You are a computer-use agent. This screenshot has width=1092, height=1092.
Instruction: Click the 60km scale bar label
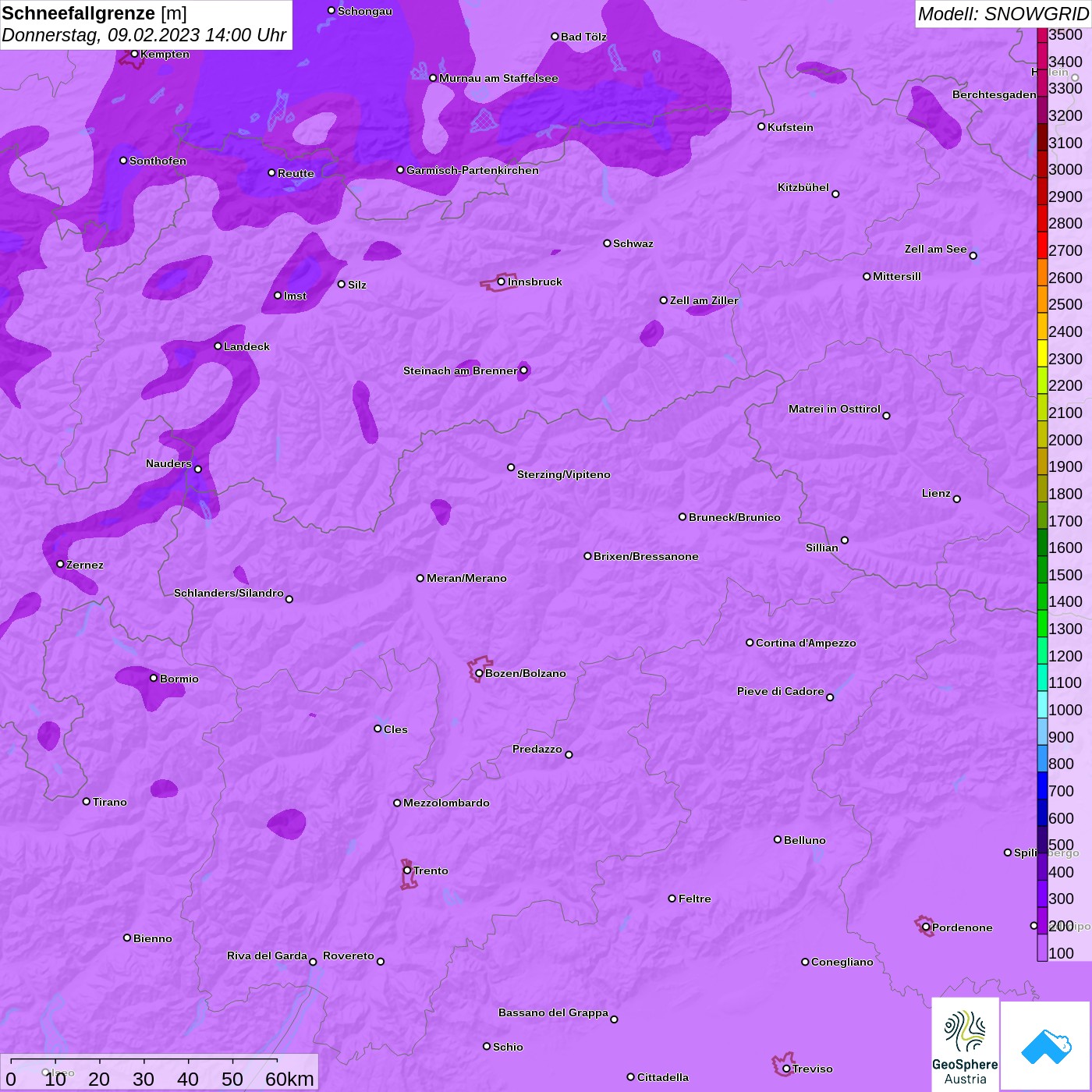[x=289, y=1079]
